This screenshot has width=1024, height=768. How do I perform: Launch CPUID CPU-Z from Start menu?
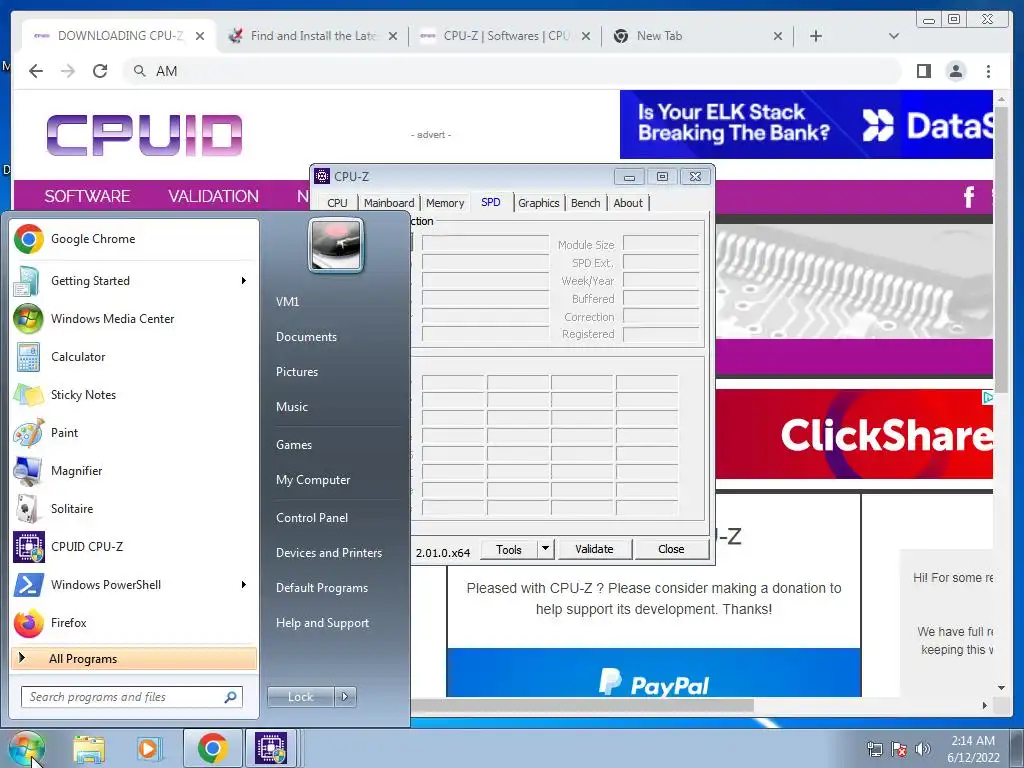click(134, 547)
